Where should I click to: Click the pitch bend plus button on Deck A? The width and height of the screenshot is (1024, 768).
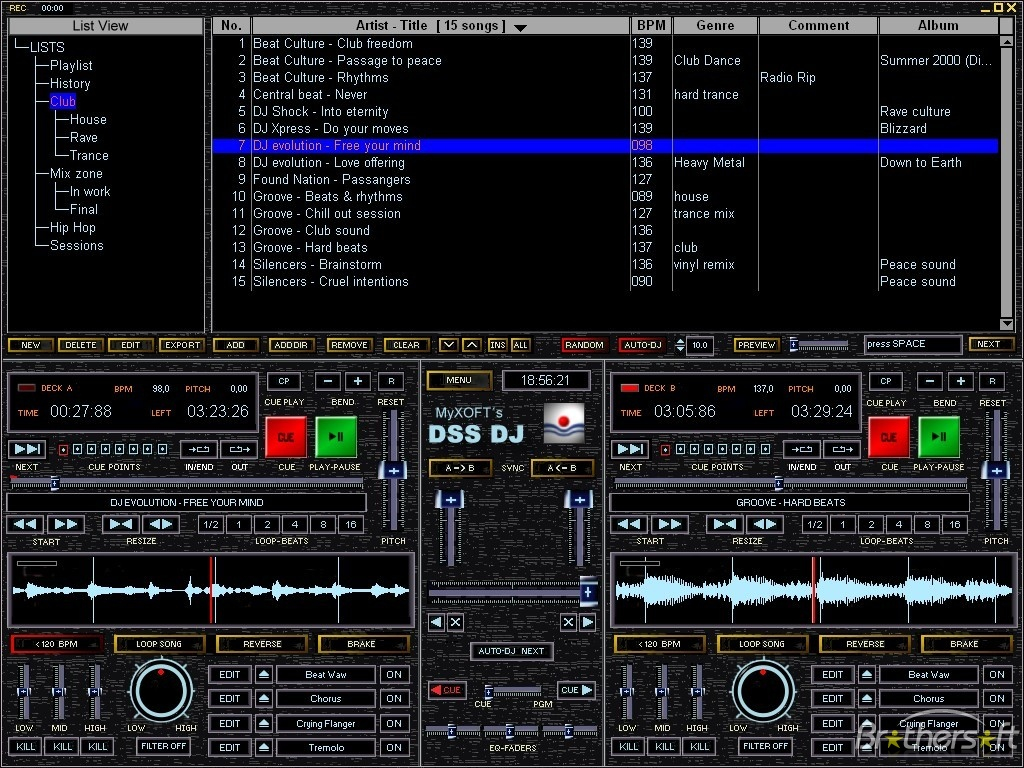(x=358, y=381)
